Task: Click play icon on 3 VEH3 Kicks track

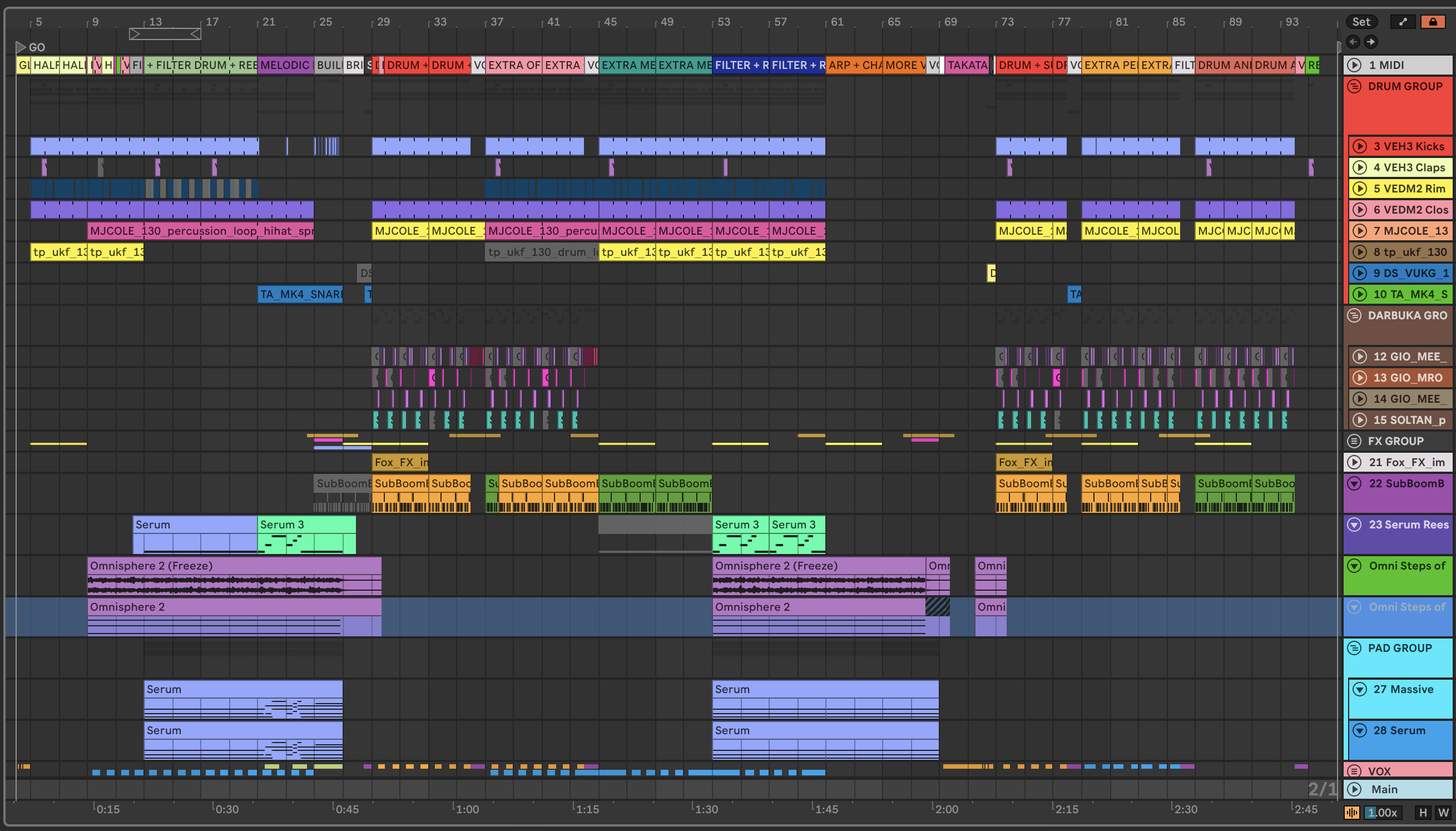Action: click(x=1360, y=146)
